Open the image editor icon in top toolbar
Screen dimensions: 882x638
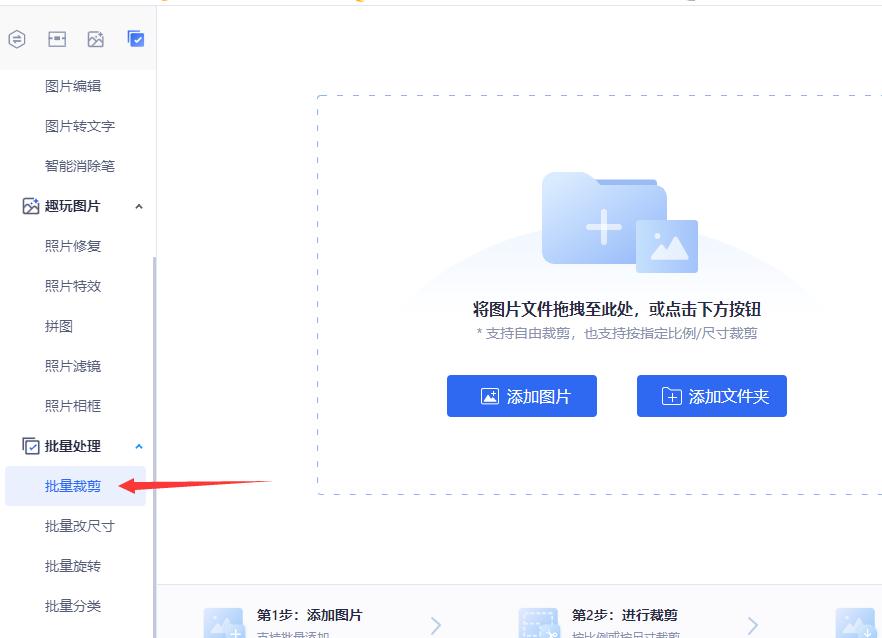click(x=57, y=39)
